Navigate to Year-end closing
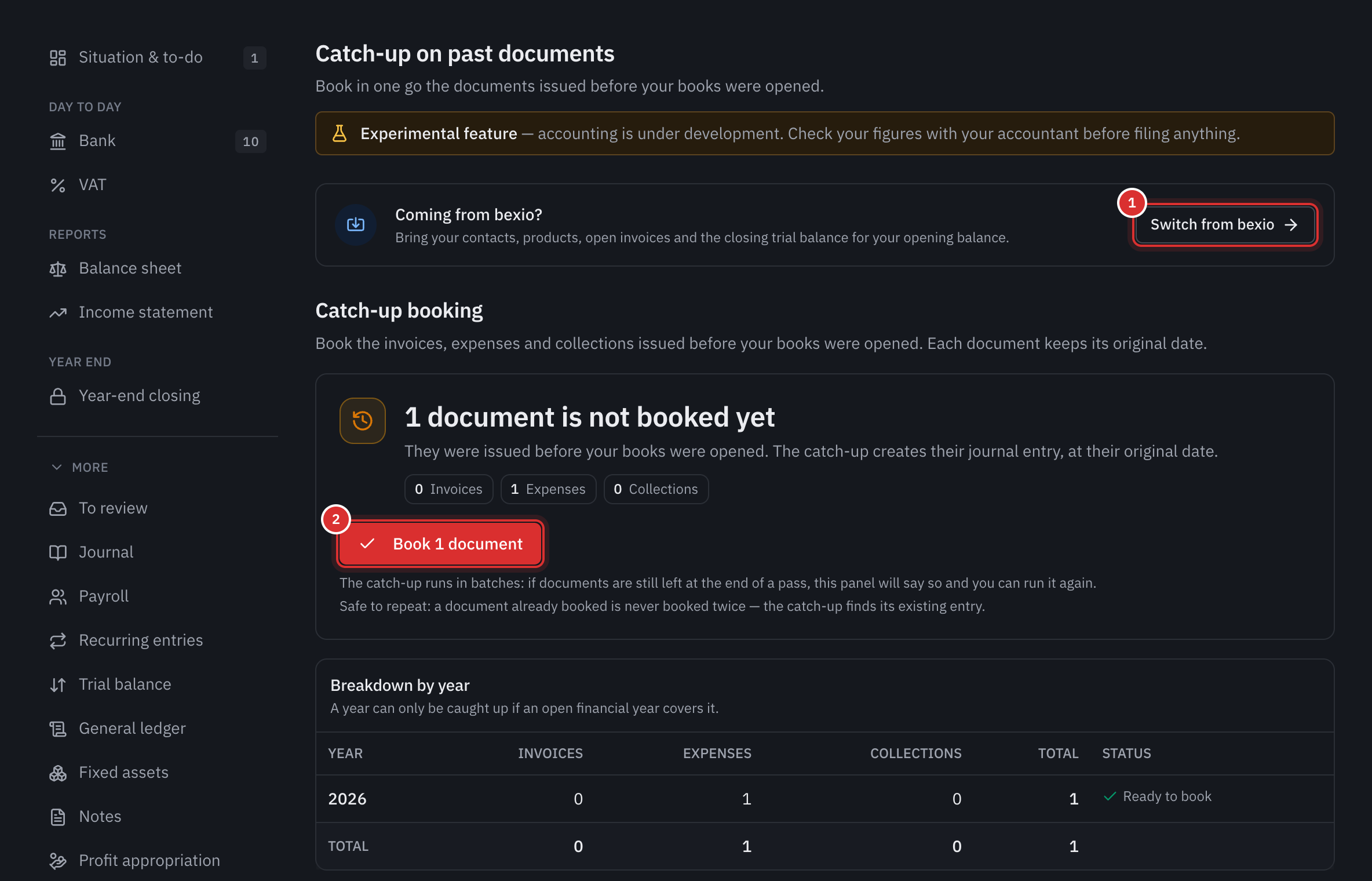 click(x=158, y=396)
